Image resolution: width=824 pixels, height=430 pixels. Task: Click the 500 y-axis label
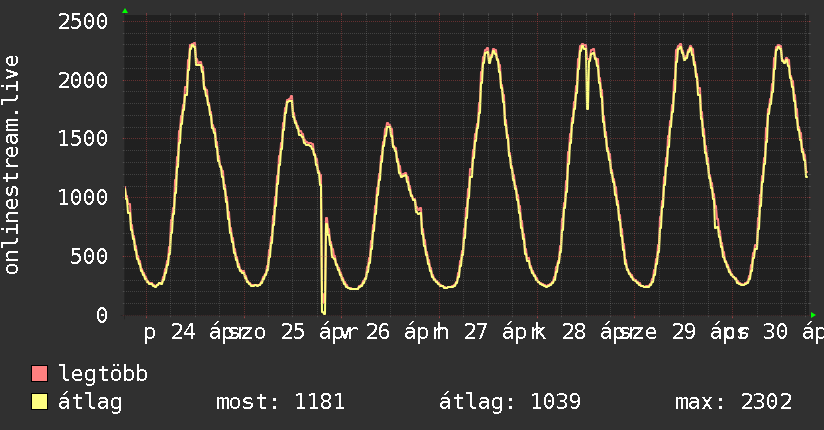point(90,256)
